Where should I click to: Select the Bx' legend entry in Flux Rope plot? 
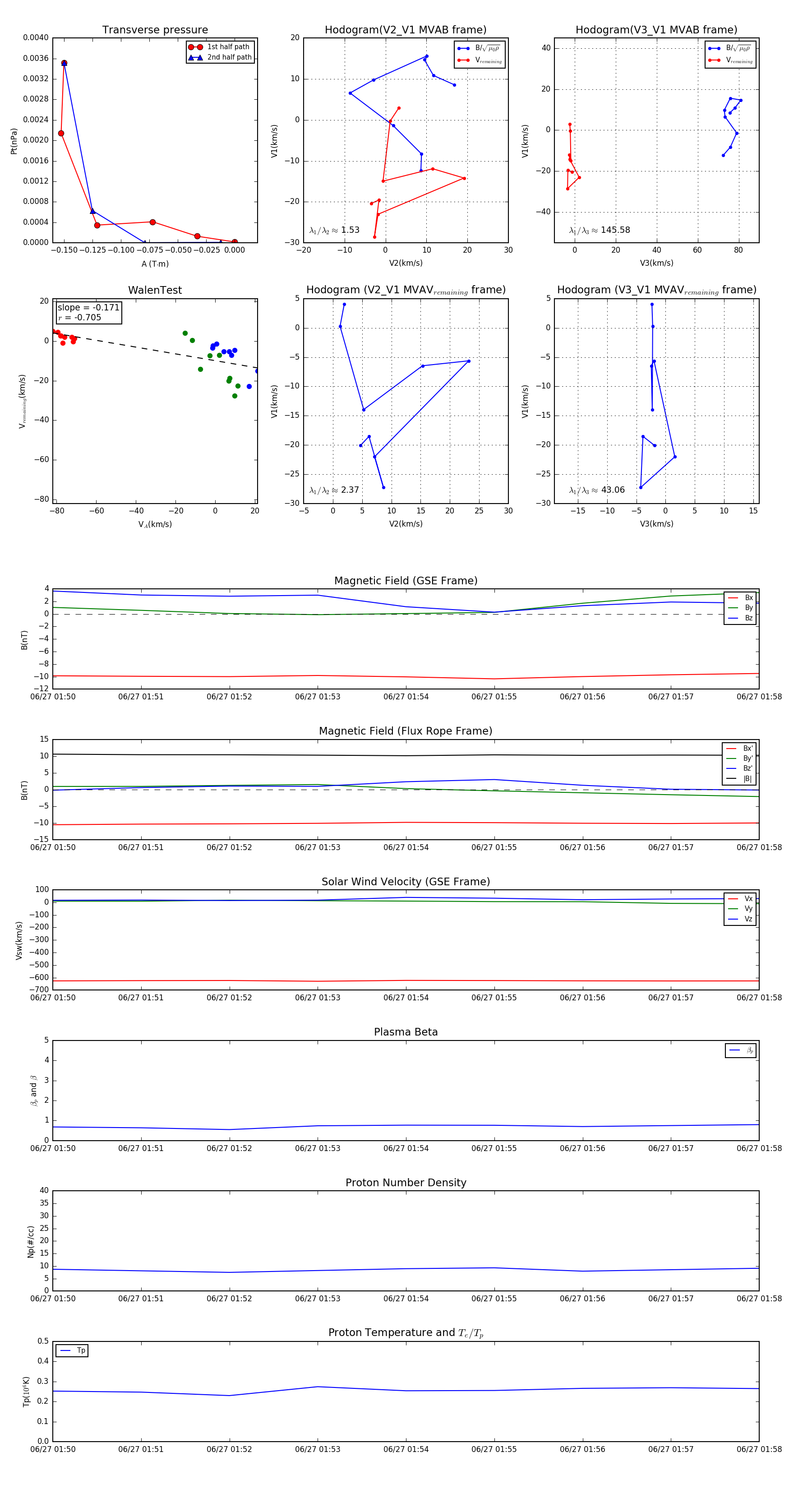point(739,748)
